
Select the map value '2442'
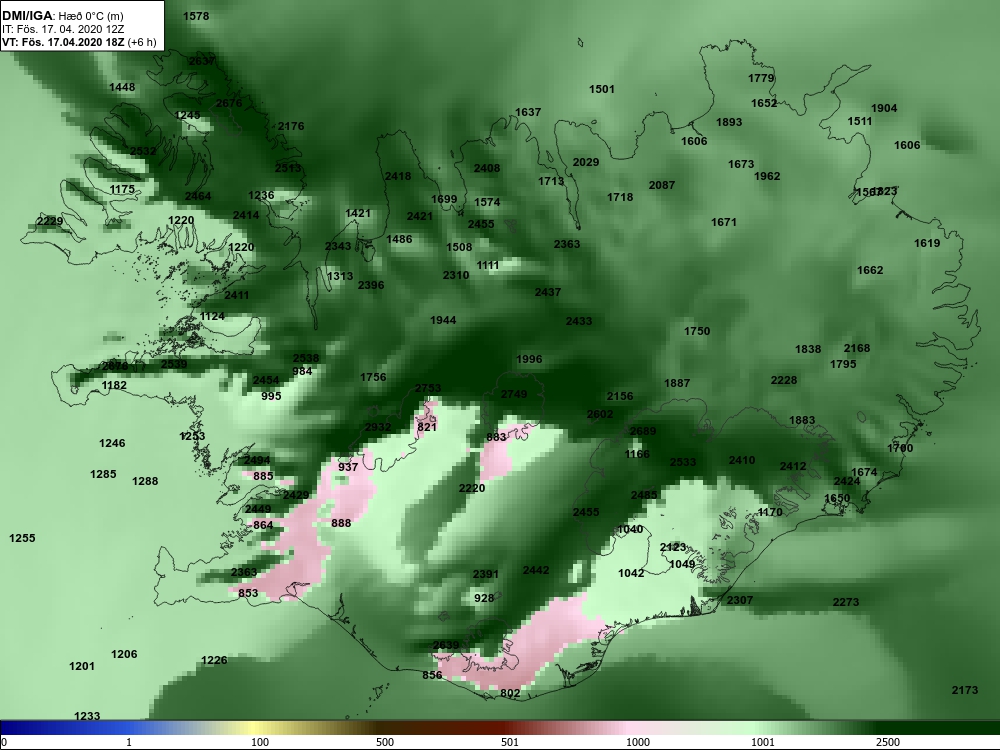(x=536, y=570)
